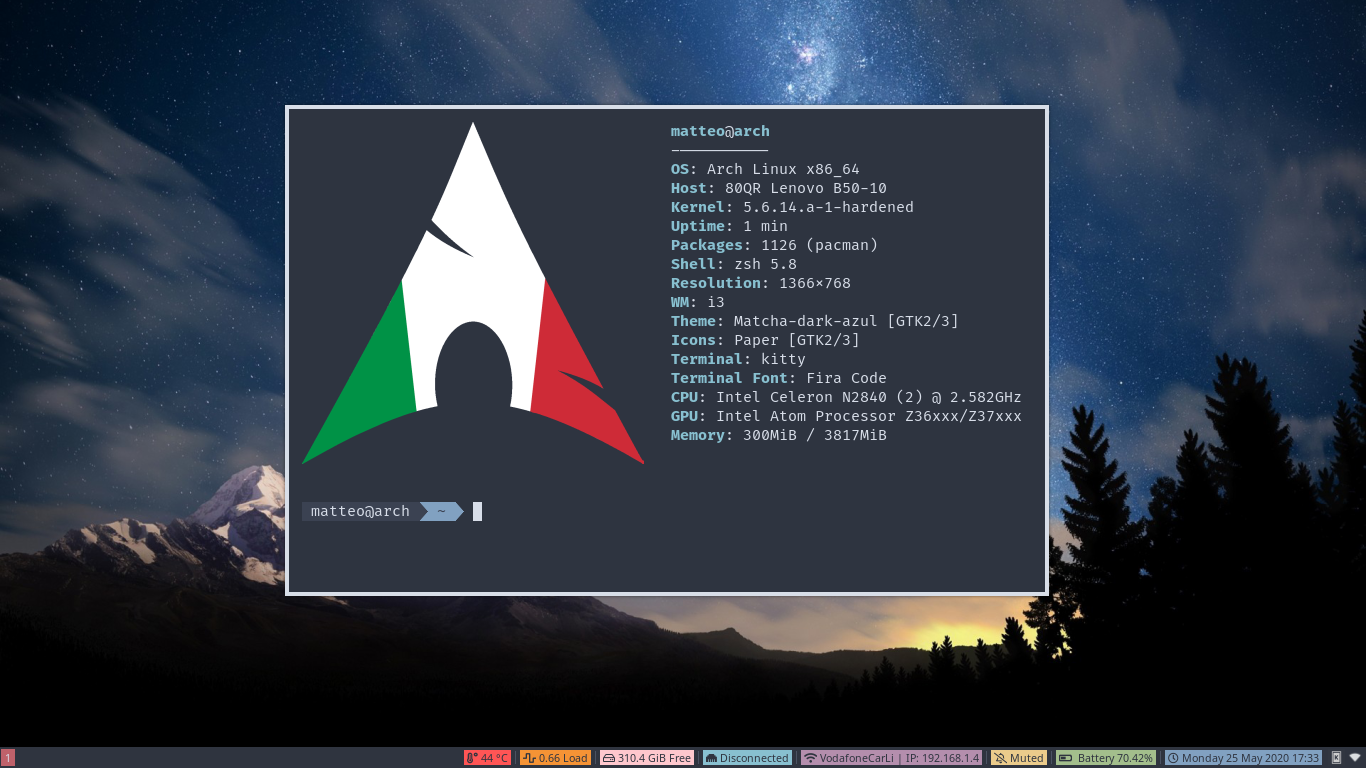1366x768 pixels.
Task: Click the 44 °C temperature block
Action: click(487, 758)
